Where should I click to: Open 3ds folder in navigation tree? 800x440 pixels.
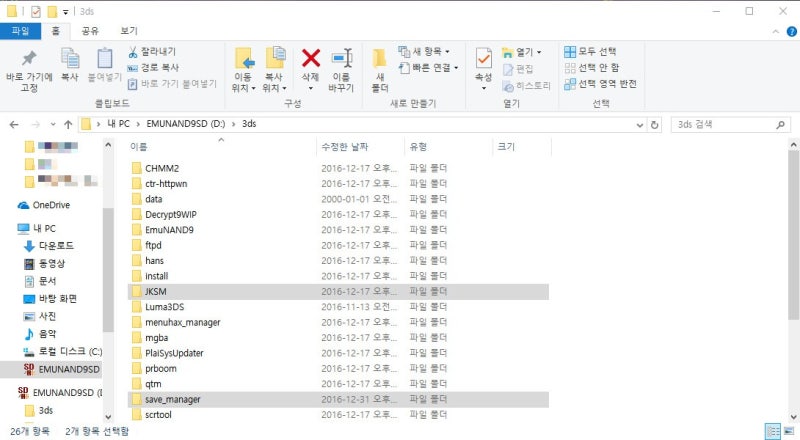coord(39,410)
